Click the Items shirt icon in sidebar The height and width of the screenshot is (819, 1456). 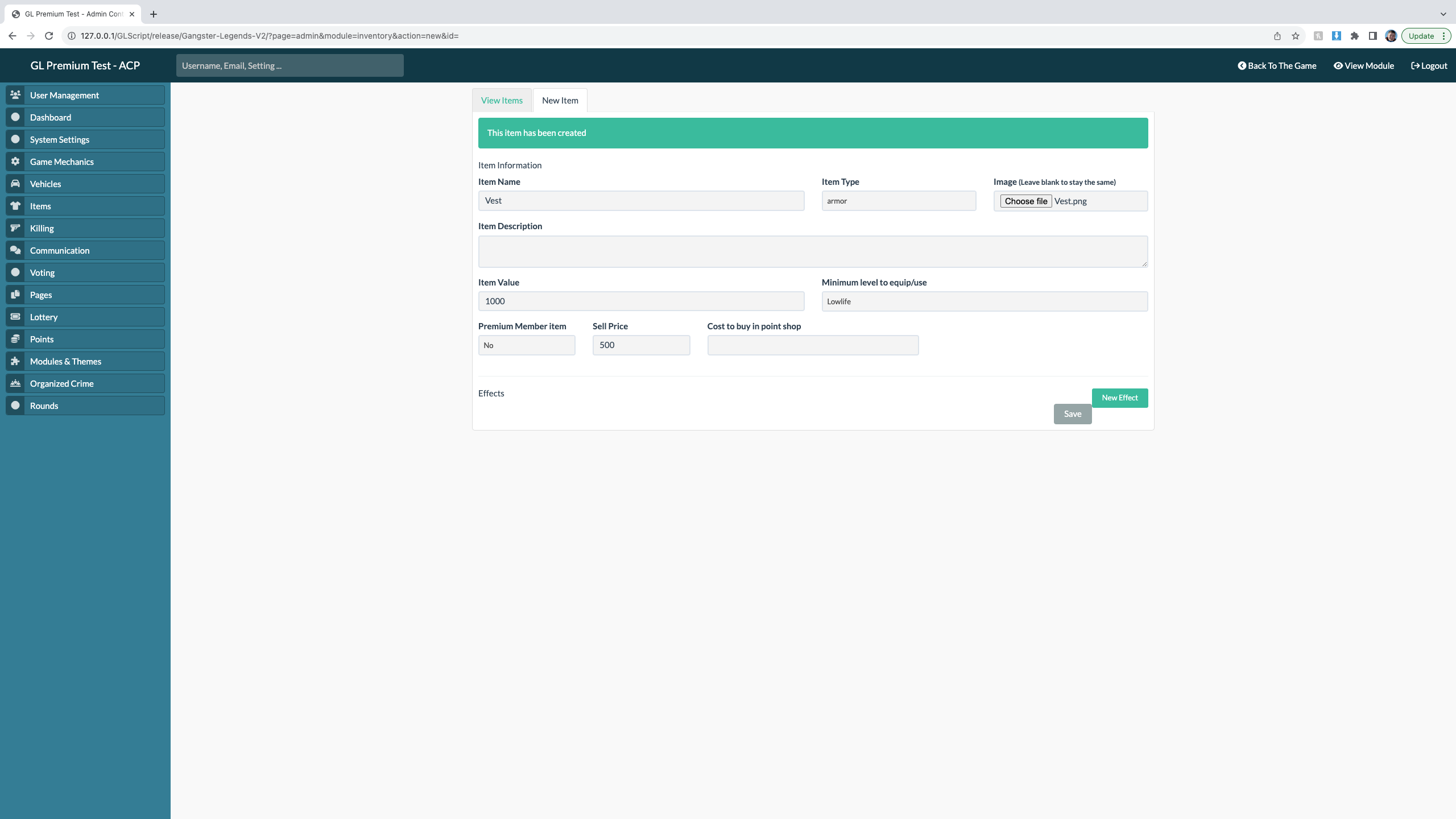pyautogui.click(x=15, y=206)
